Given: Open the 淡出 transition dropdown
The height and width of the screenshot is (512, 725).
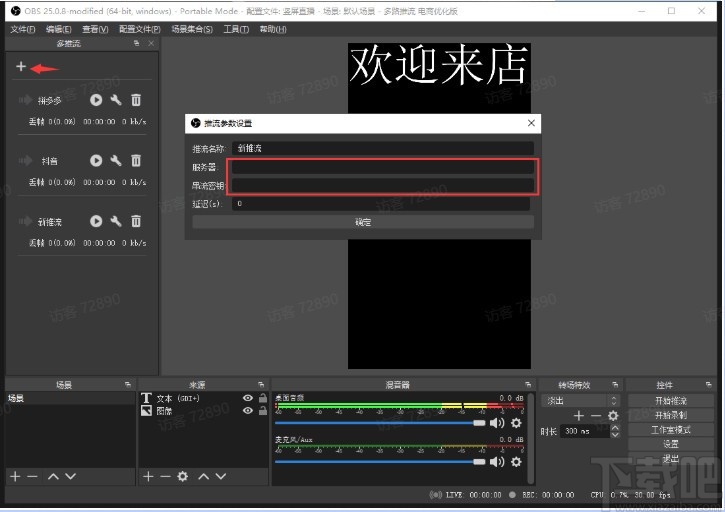Looking at the screenshot, I should [x=581, y=401].
